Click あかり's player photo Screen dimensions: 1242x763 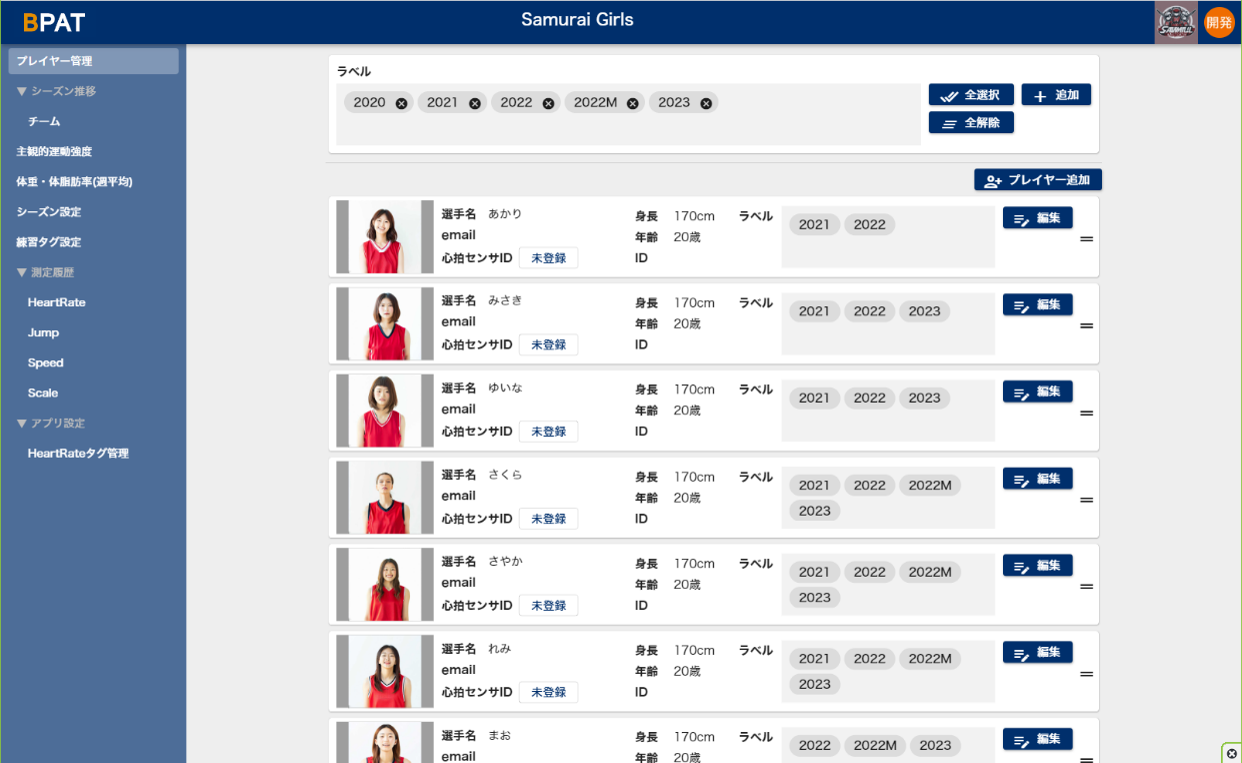[384, 237]
